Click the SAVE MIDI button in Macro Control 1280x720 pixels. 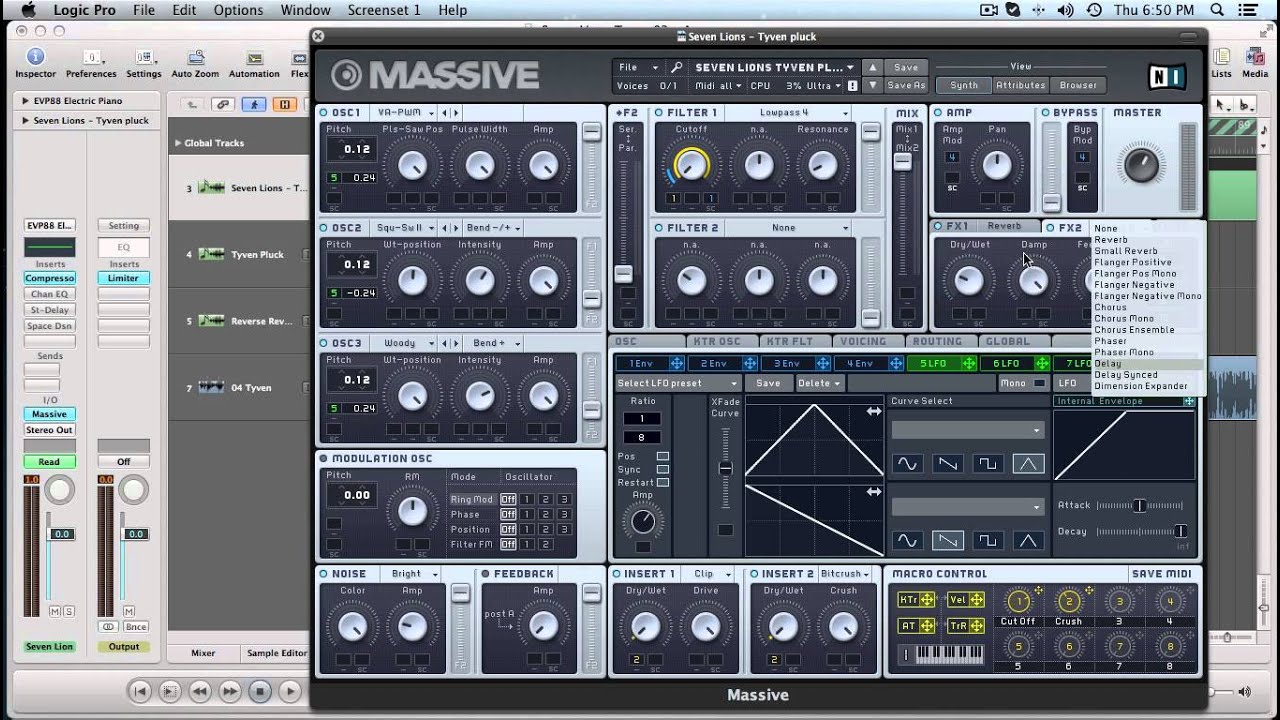click(1162, 574)
